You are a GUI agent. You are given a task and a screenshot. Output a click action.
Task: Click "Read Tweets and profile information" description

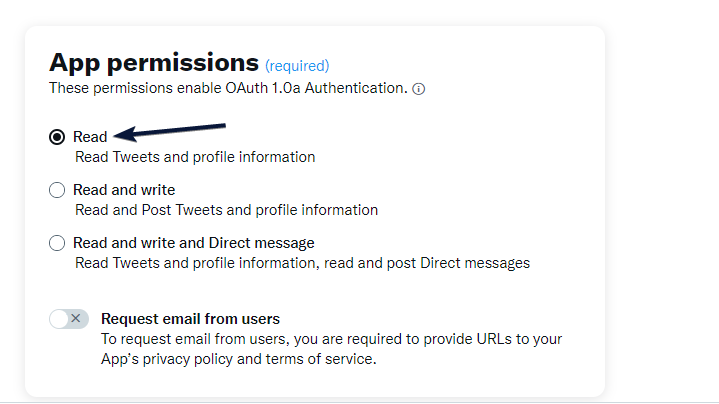pyautogui.click(x=195, y=157)
